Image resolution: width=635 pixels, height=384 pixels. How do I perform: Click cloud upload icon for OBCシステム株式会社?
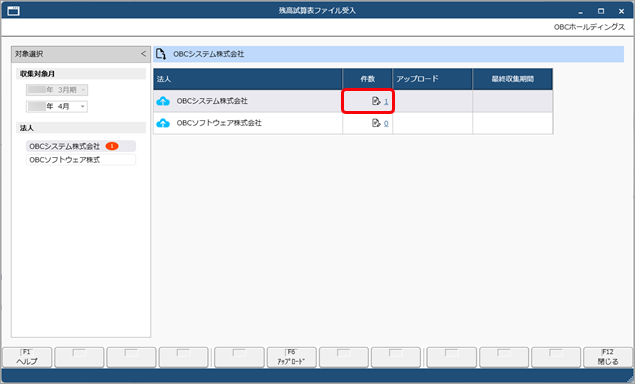163,101
